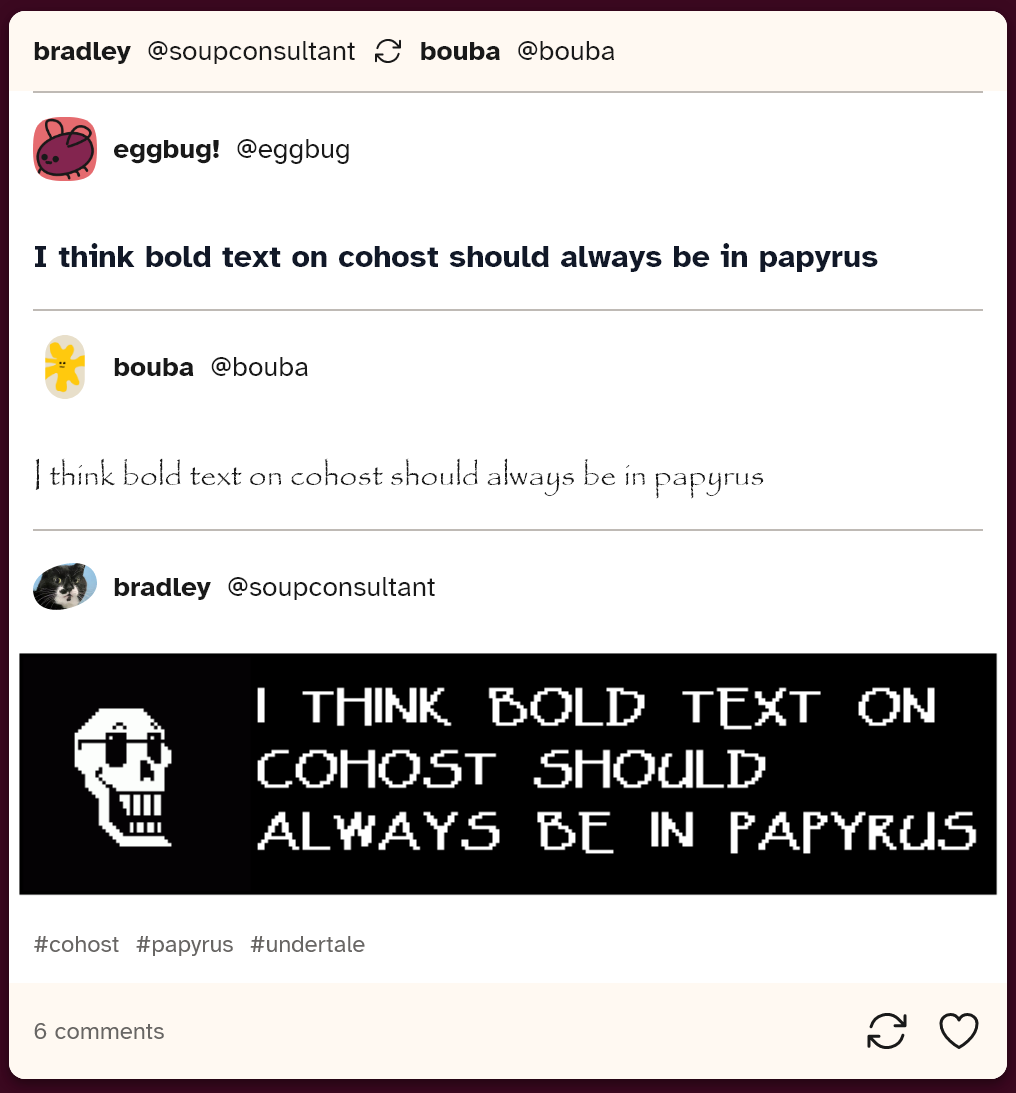Select the #cohost tag
The height and width of the screenshot is (1093, 1016).
pyautogui.click(x=77, y=945)
